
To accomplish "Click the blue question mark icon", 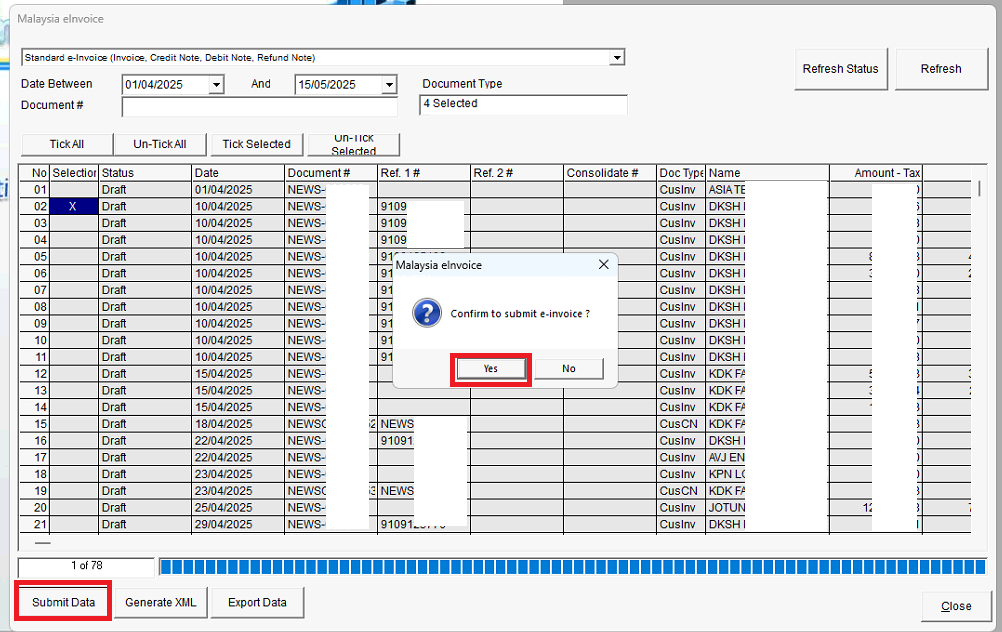I will (427, 314).
